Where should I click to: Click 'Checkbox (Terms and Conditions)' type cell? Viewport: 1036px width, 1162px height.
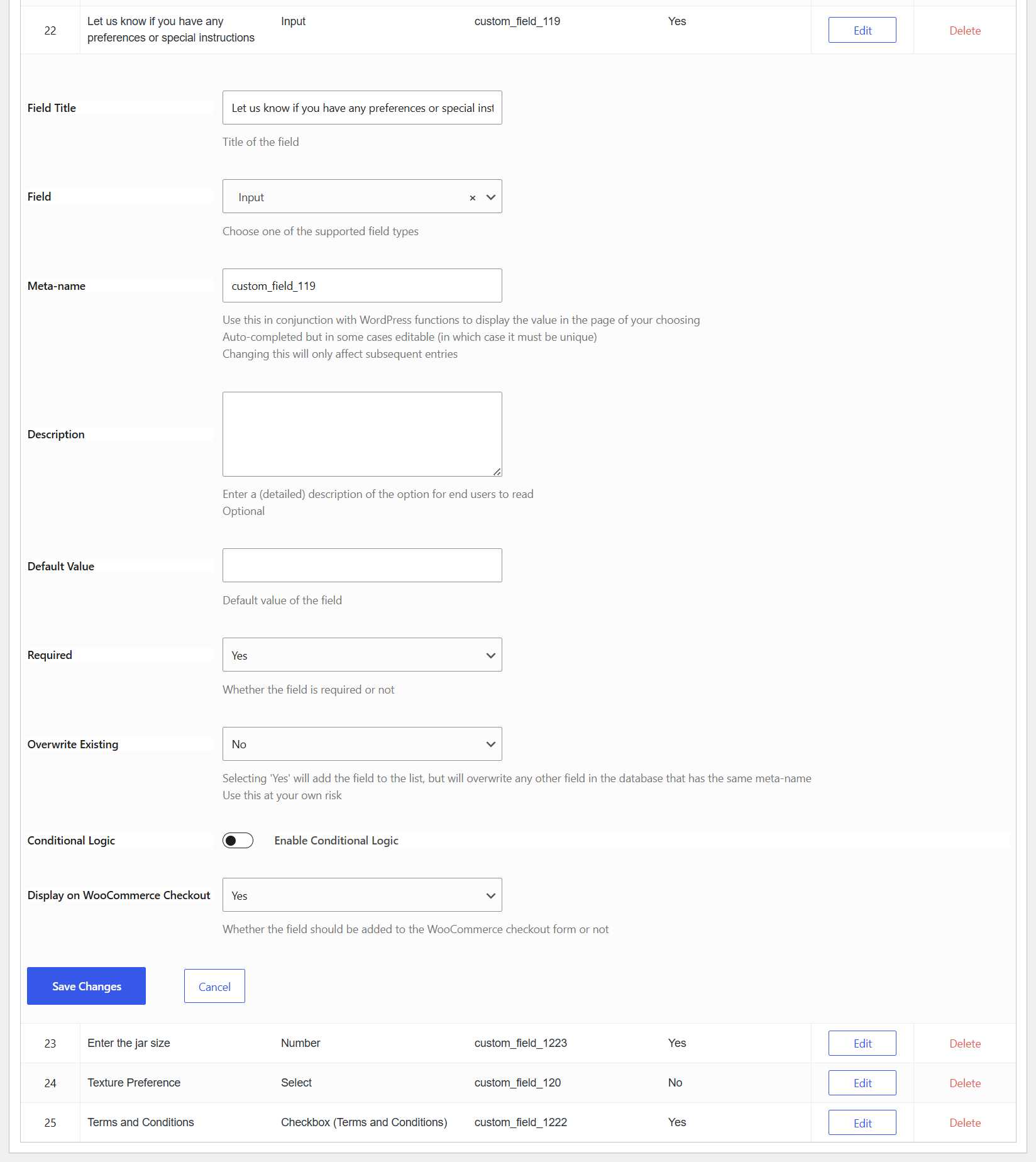coord(364,1122)
